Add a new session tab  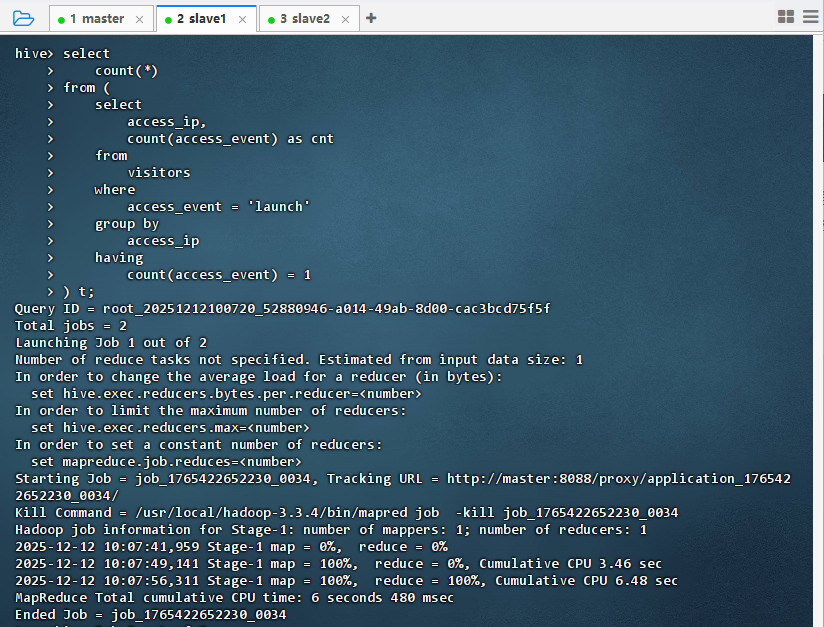point(371,18)
